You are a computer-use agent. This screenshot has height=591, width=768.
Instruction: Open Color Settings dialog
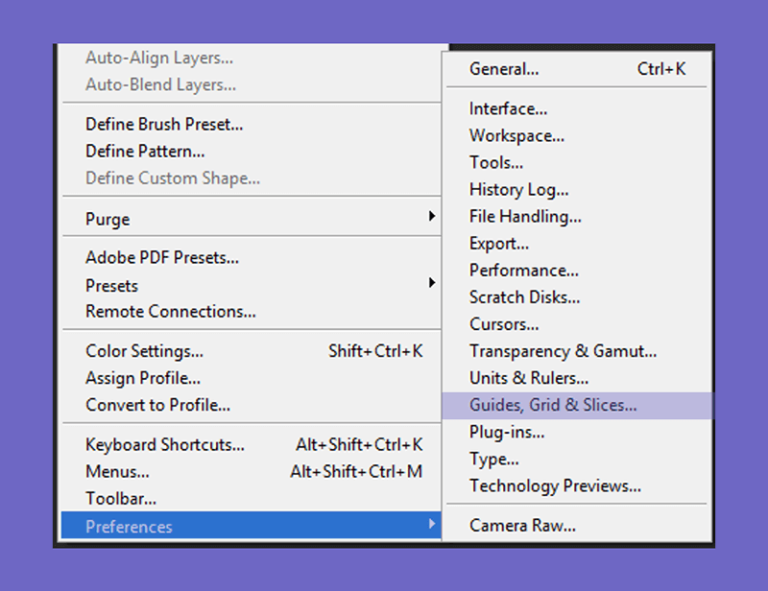[251, 351]
